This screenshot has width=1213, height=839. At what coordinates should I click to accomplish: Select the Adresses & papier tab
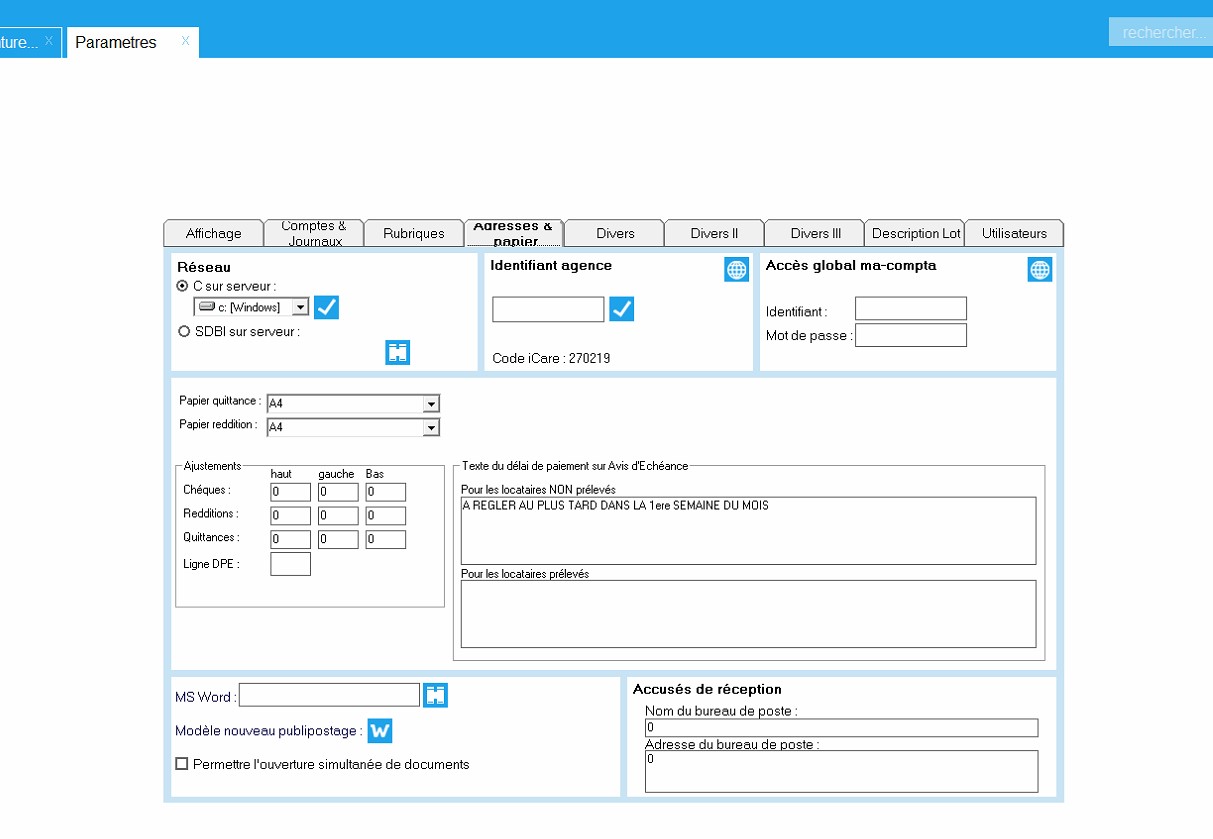tap(514, 233)
